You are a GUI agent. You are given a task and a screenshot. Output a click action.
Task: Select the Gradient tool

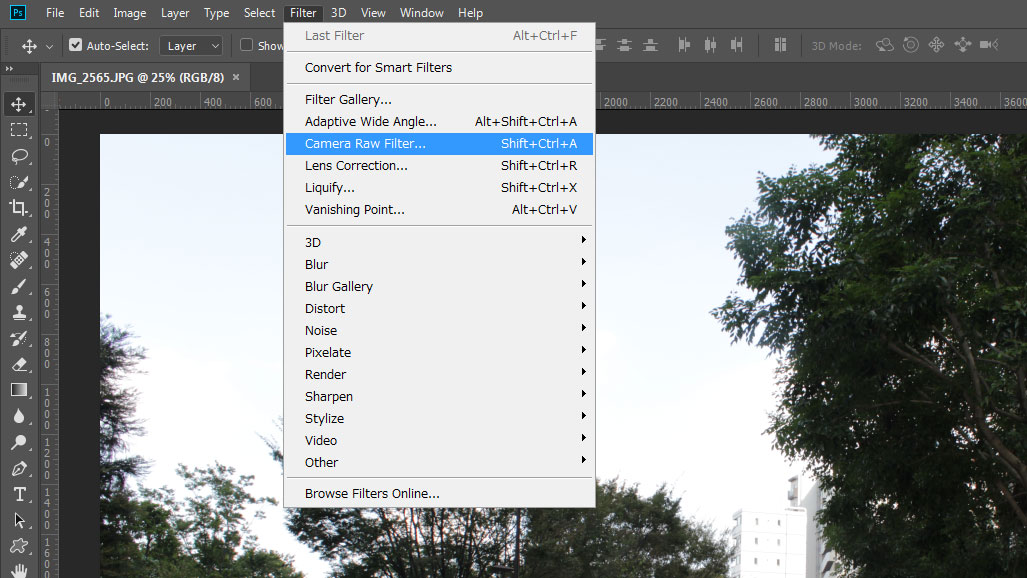click(x=19, y=390)
